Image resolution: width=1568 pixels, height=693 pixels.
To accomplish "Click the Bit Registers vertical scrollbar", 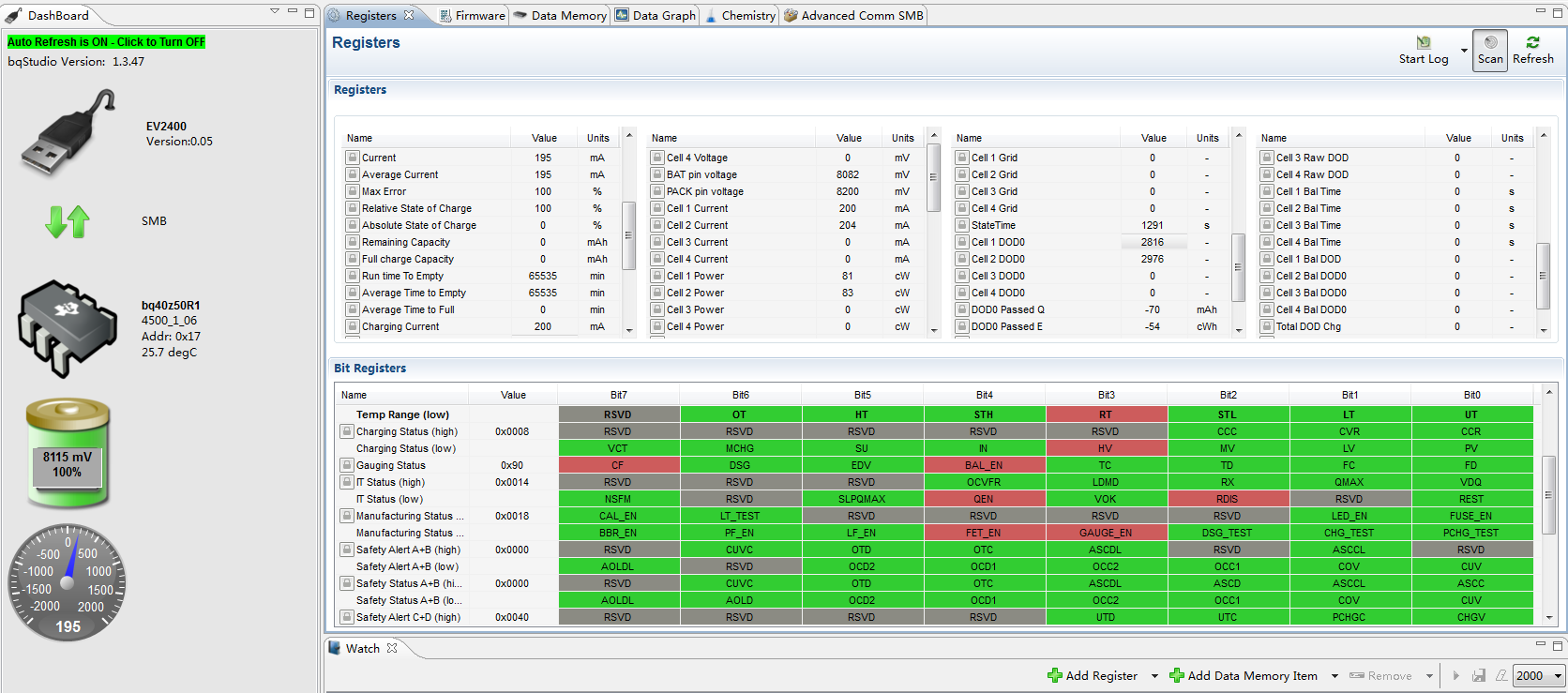I will pos(1549,505).
